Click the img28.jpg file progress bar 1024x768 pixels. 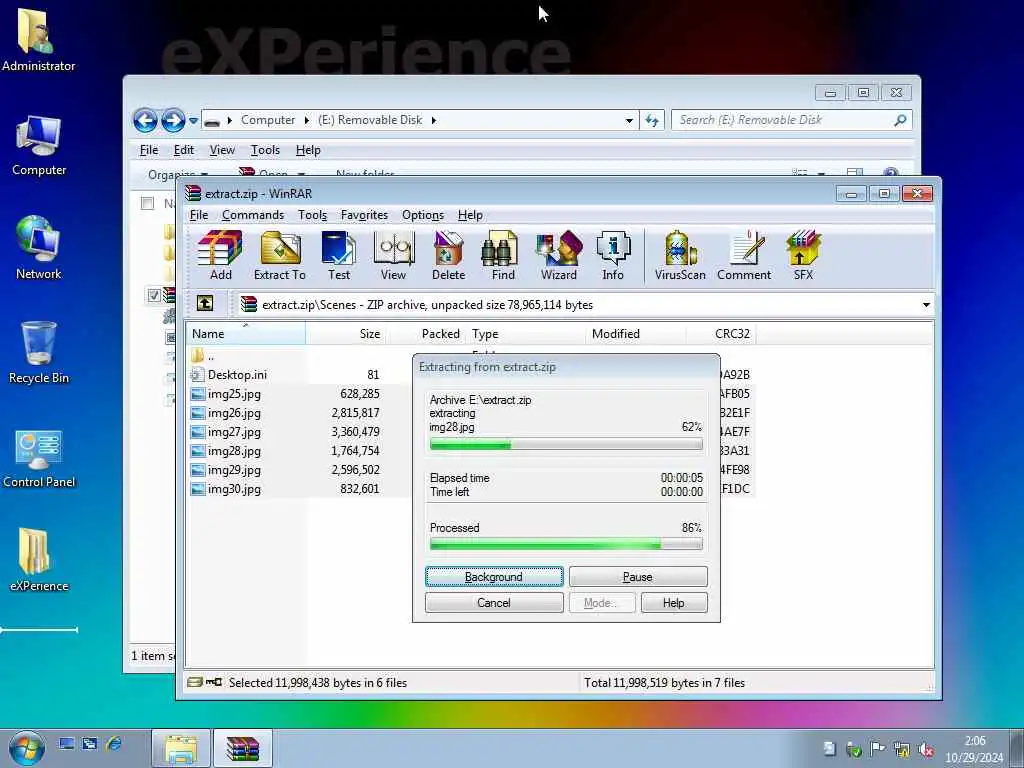(566, 445)
